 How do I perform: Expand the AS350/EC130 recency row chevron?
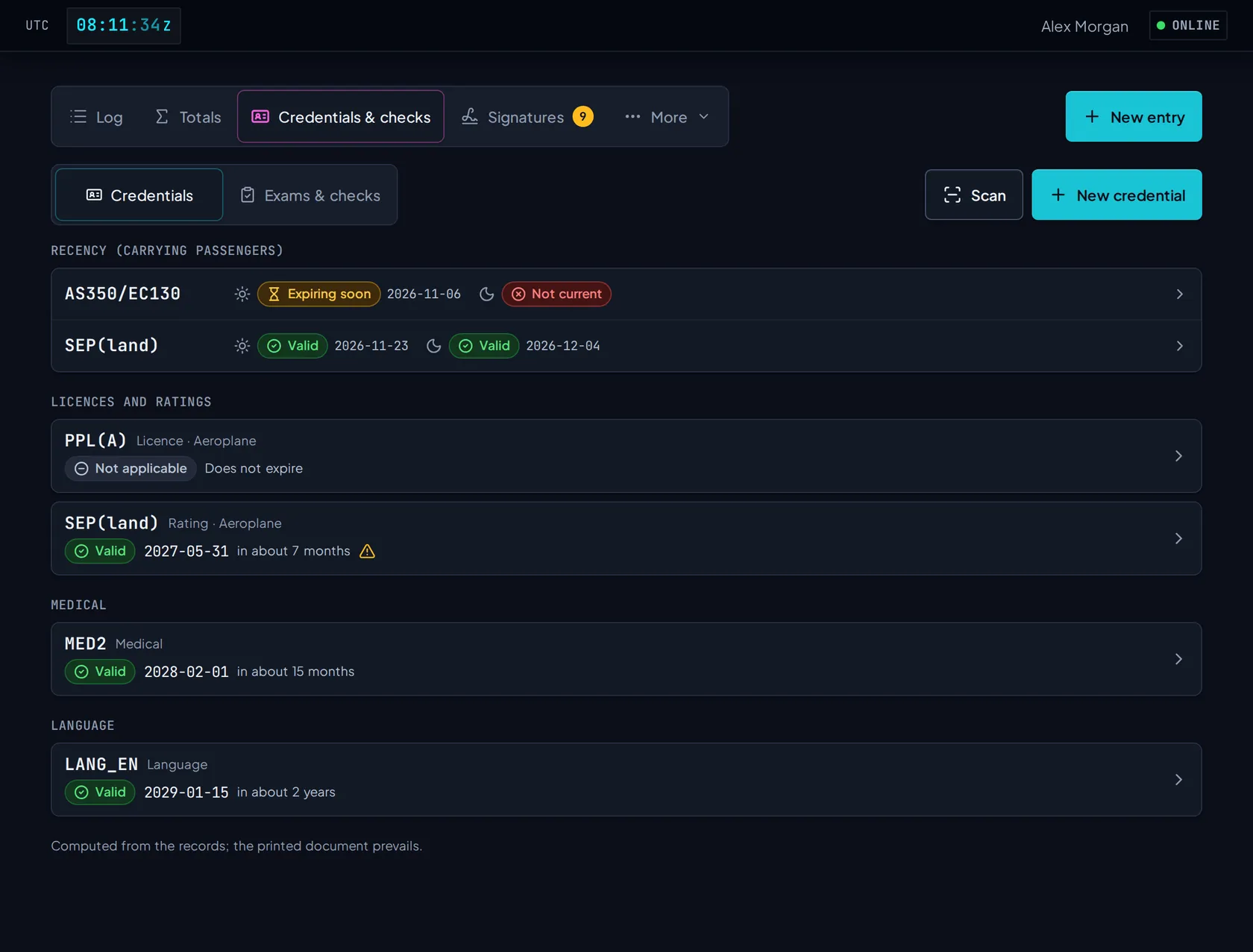(1179, 294)
